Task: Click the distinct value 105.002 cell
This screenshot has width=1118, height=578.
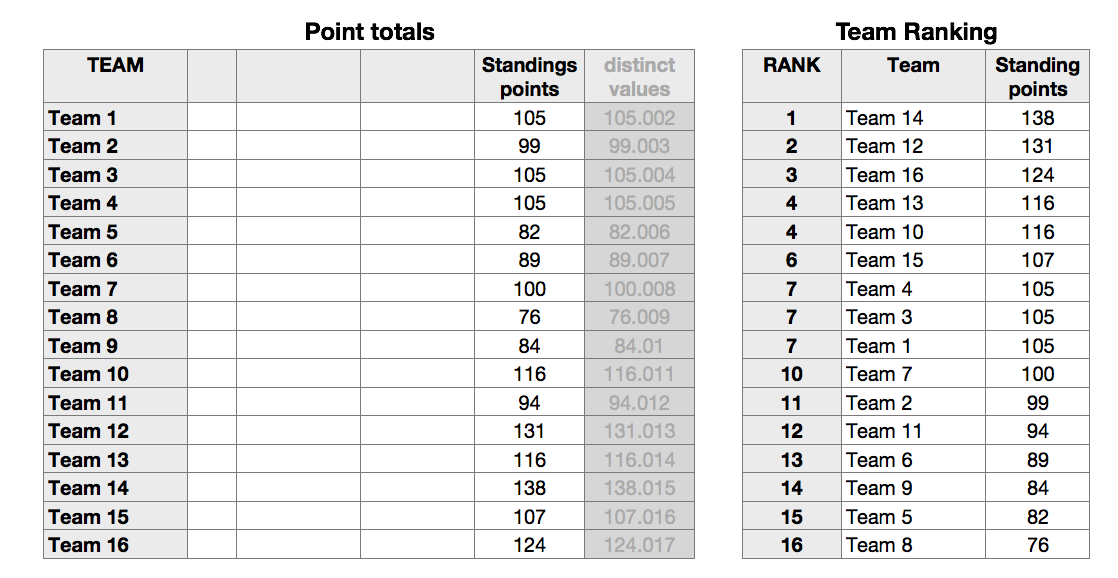Action: coord(639,118)
